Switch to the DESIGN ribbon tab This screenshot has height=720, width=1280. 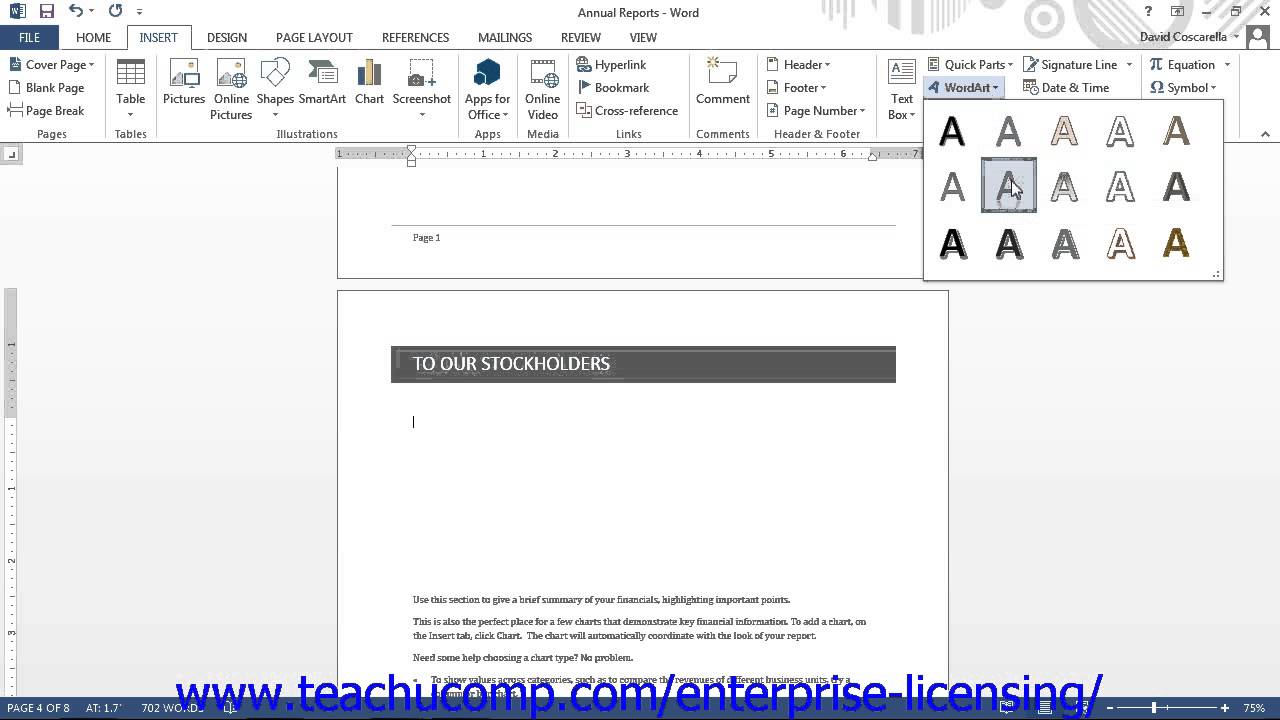pos(227,37)
